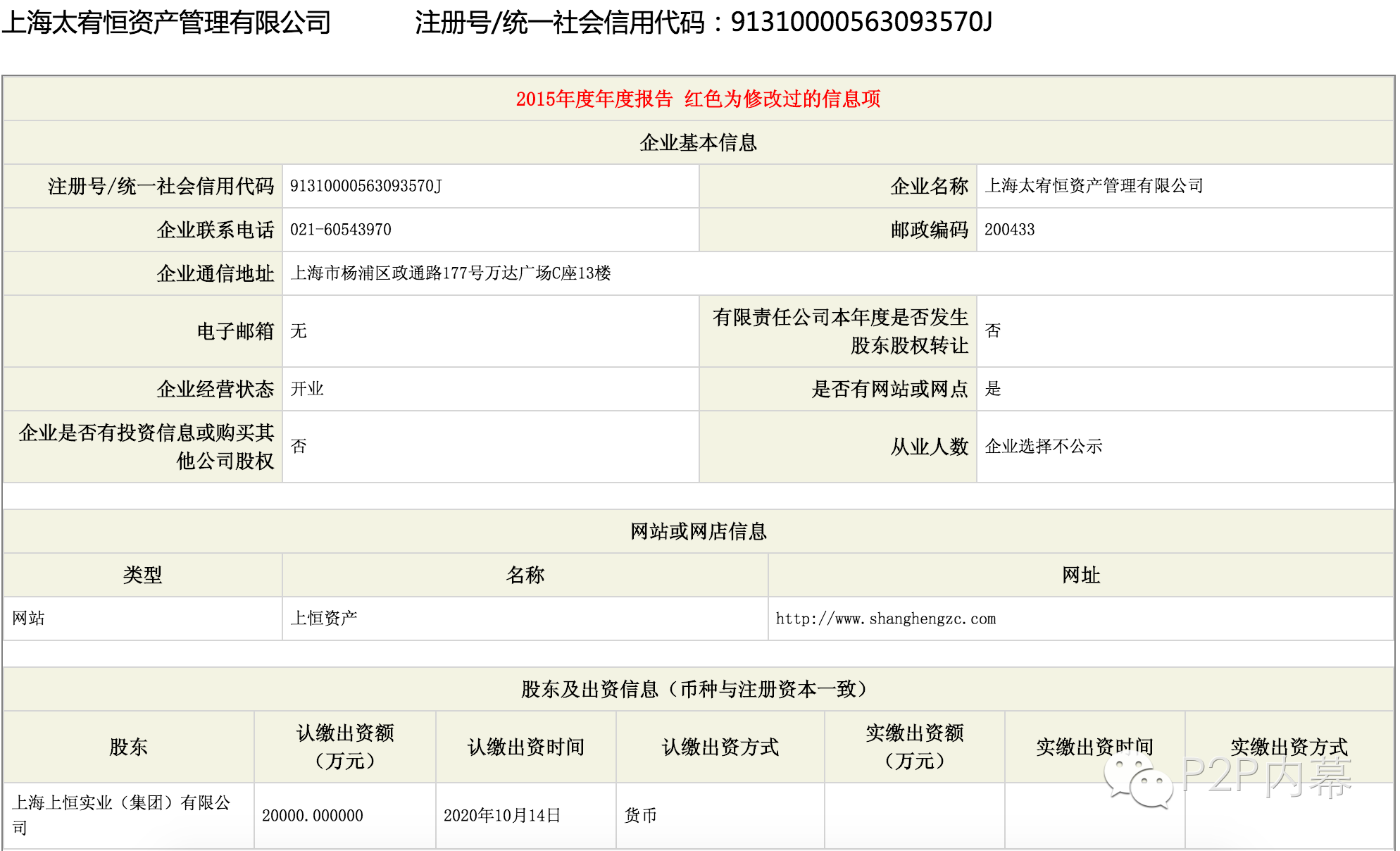Click the date 2020年10月14日

click(502, 816)
